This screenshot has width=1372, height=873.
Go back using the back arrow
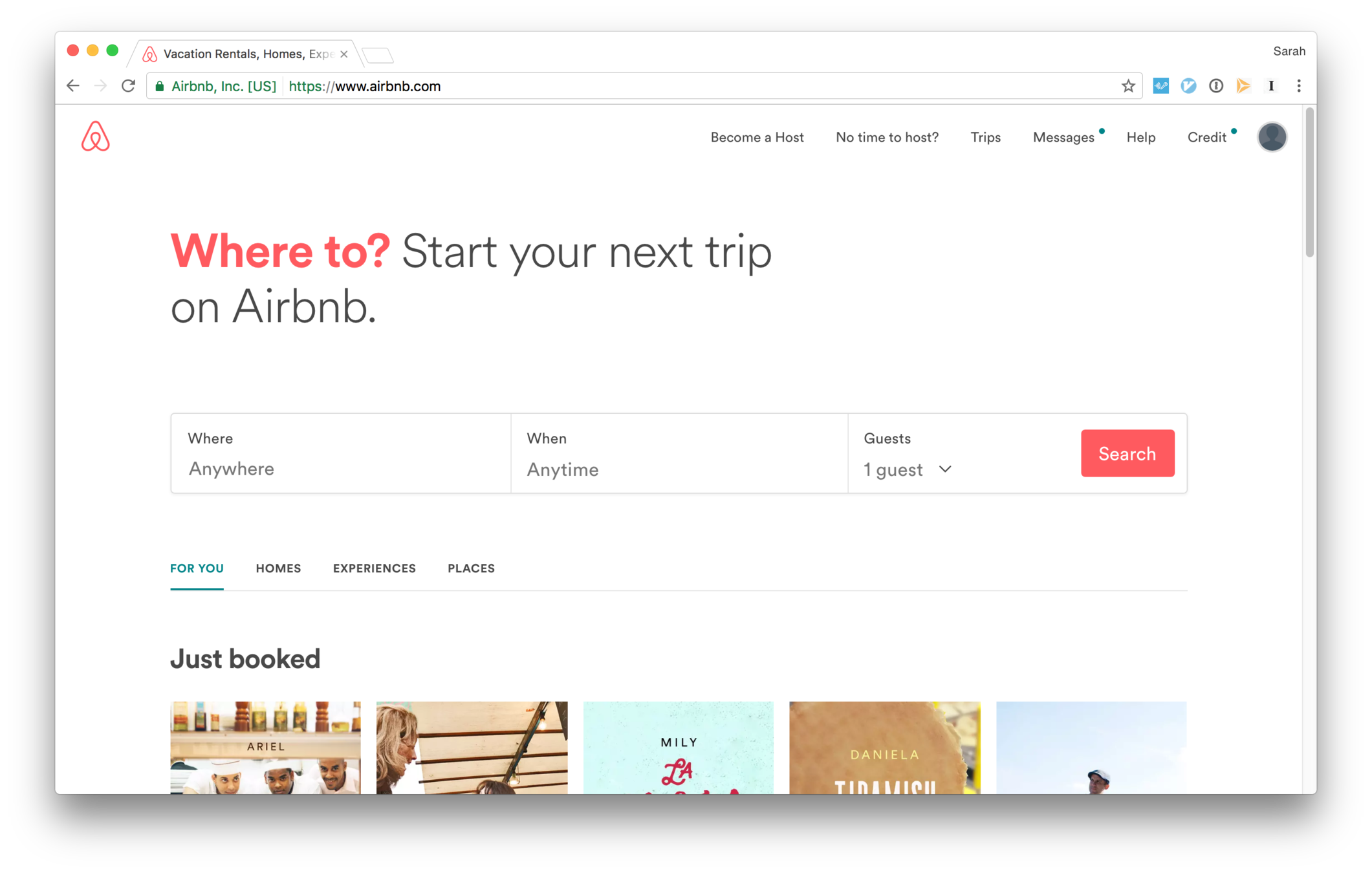pyautogui.click(x=73, y=86)
